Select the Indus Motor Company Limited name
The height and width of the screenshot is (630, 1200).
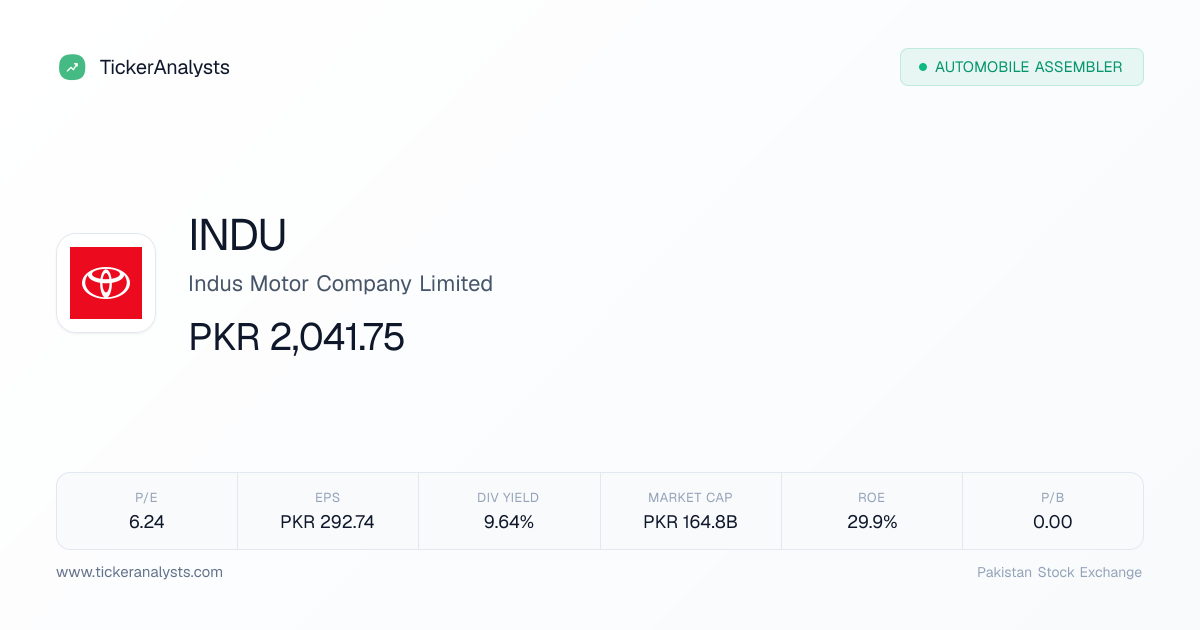click(x=340, y=284)
